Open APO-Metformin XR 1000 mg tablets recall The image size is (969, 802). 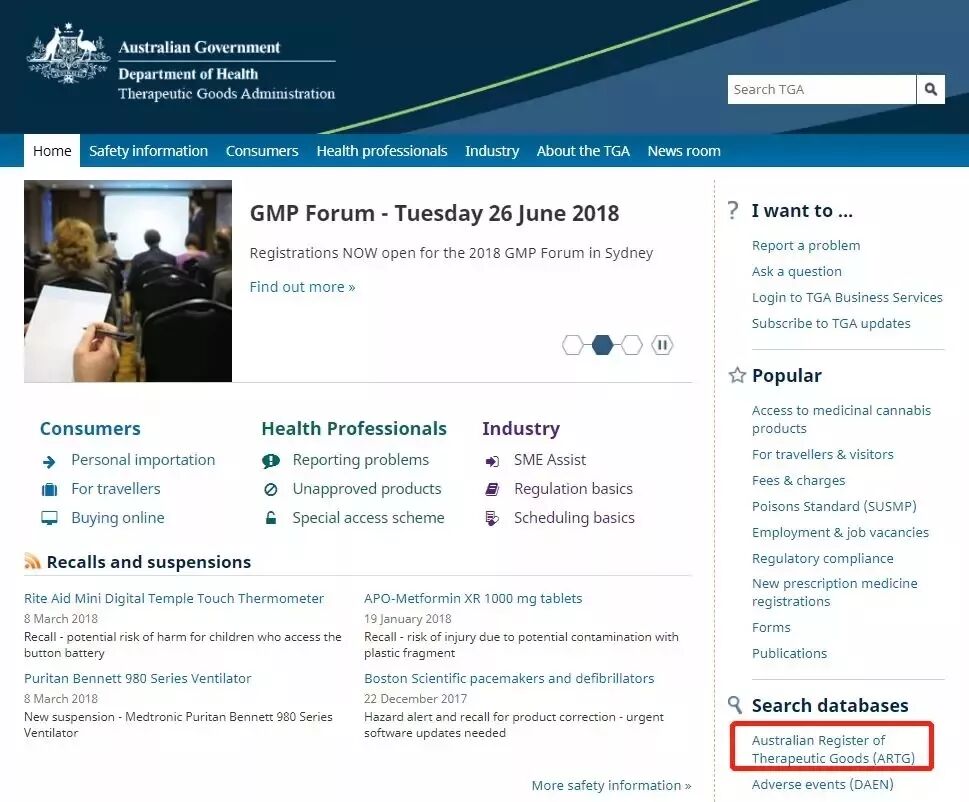tap(473, 598)
